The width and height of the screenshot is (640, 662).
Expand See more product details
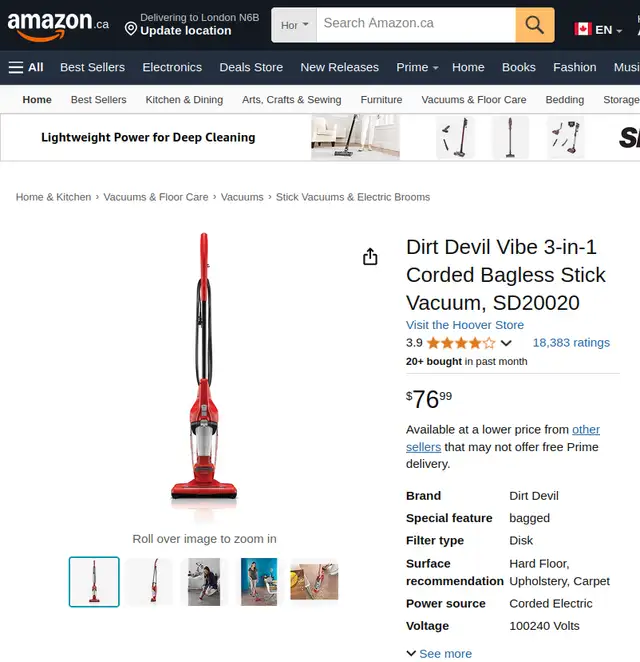coord(439,654)
